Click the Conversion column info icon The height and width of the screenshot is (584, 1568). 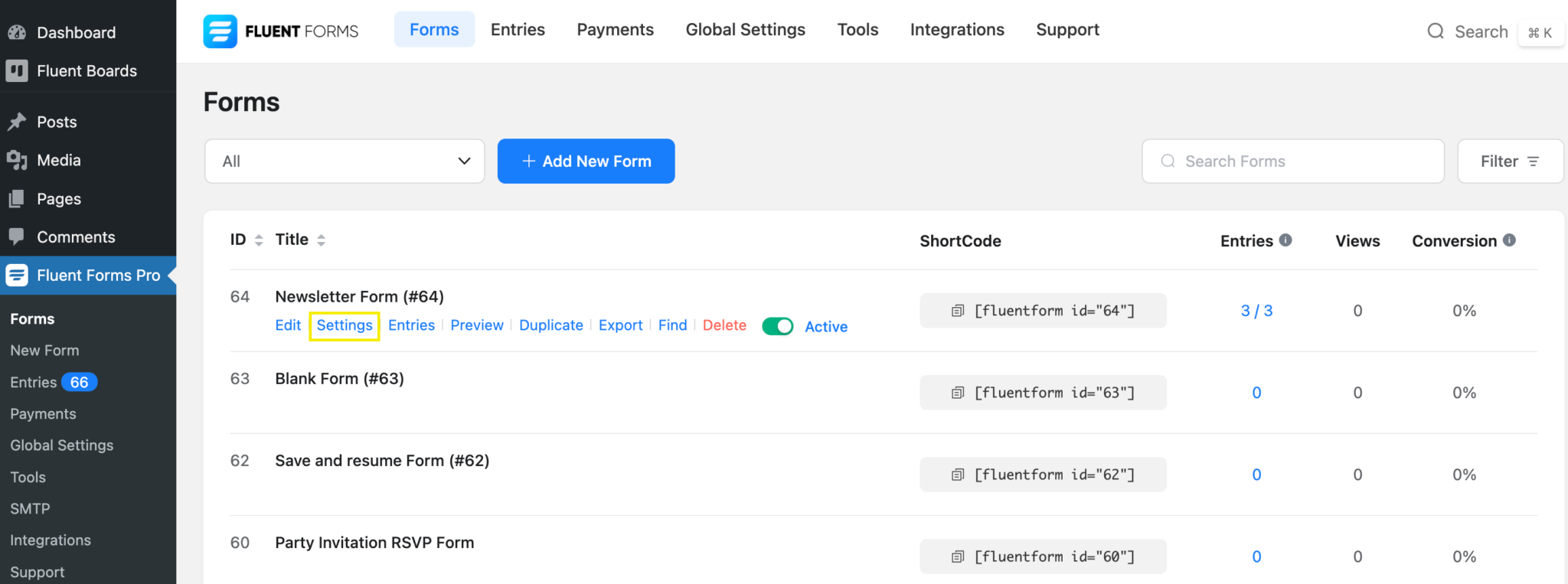coord(1509,240)
